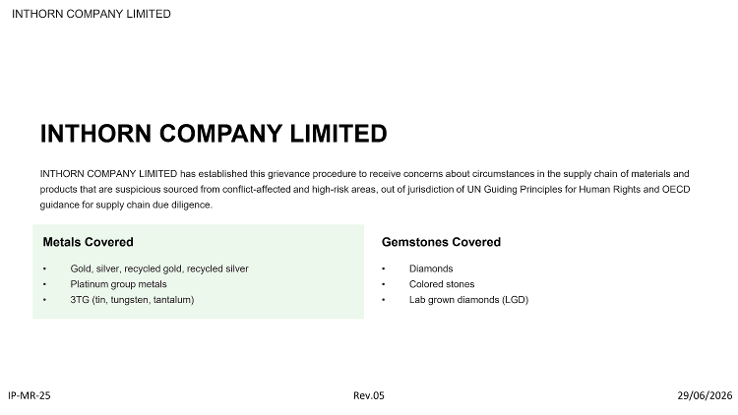Click the Diamonds bullet item
The width and height of the screenshot is (738, 415).
(x=431, y=269)
